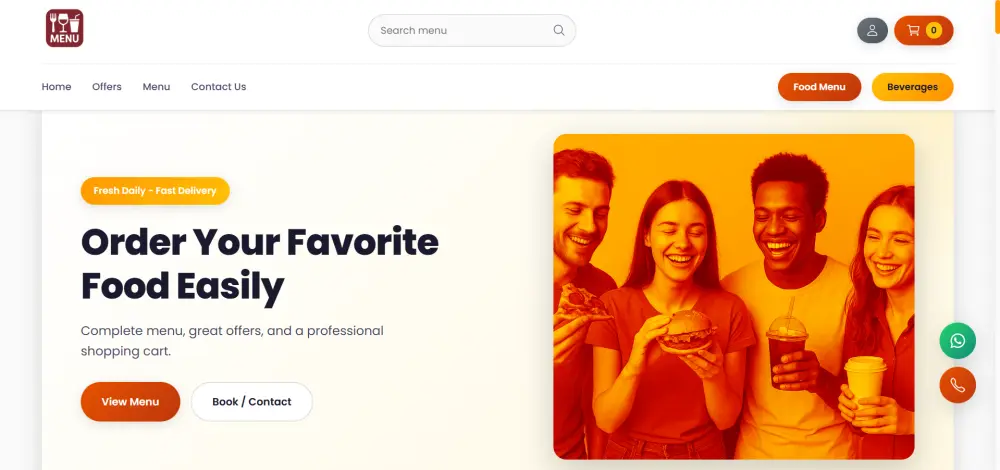Click the hero photo of friends eating
The height and width of the screenshot is (470, 1000).
[x=733, y=296]
